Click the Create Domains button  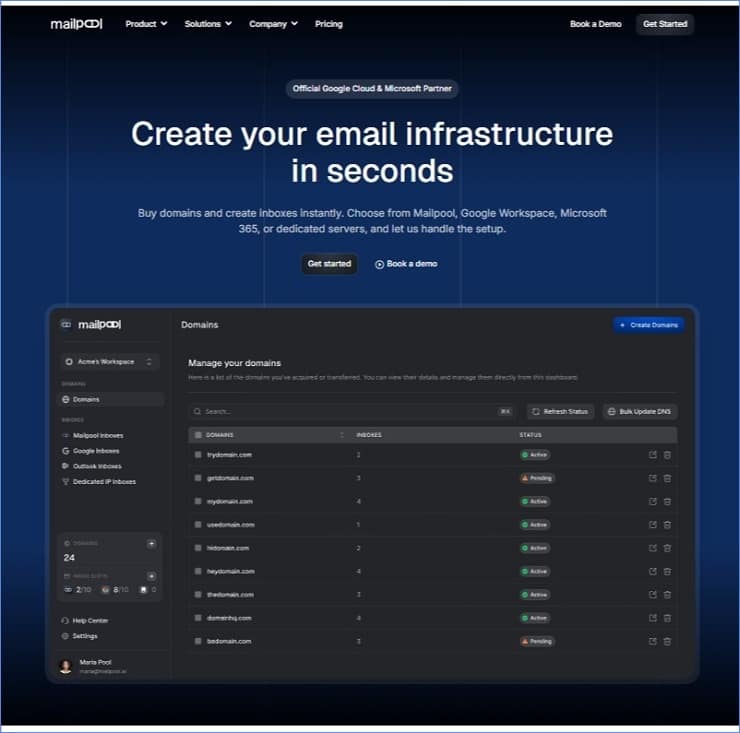coord(649,325)
